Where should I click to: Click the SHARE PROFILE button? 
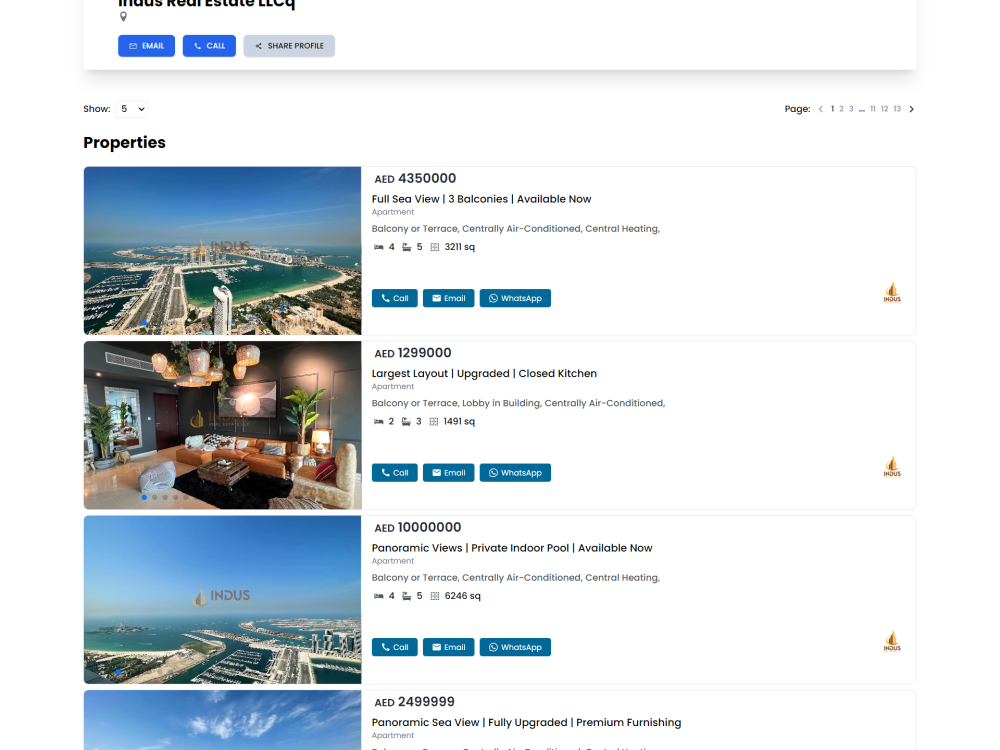click(x=289, y=45)
